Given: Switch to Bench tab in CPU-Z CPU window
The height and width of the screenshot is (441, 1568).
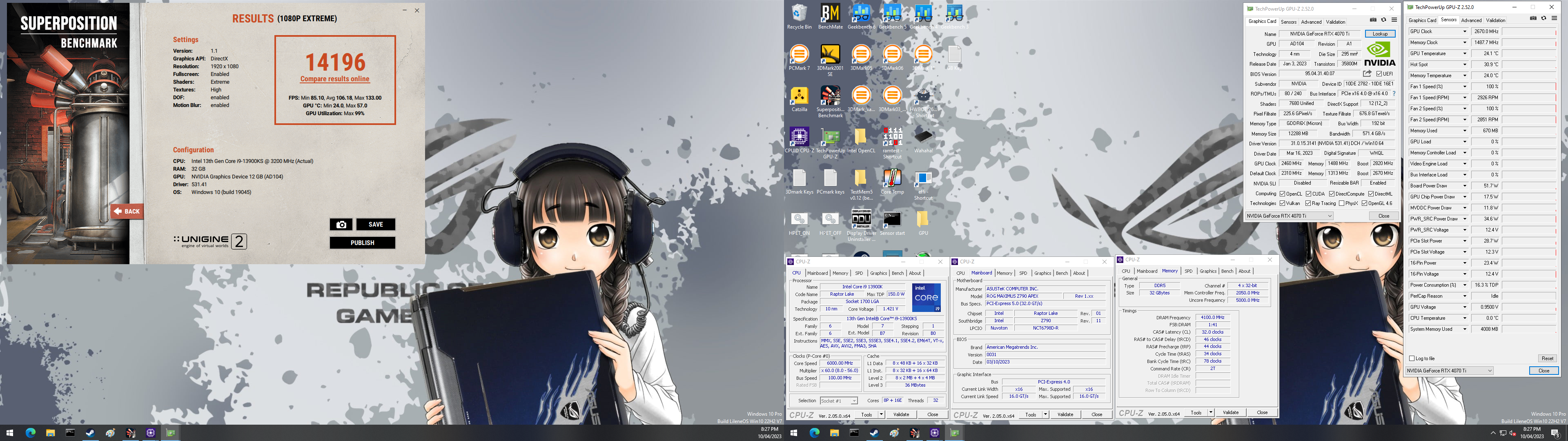Looking at the screenshot, I should point(898,273).
